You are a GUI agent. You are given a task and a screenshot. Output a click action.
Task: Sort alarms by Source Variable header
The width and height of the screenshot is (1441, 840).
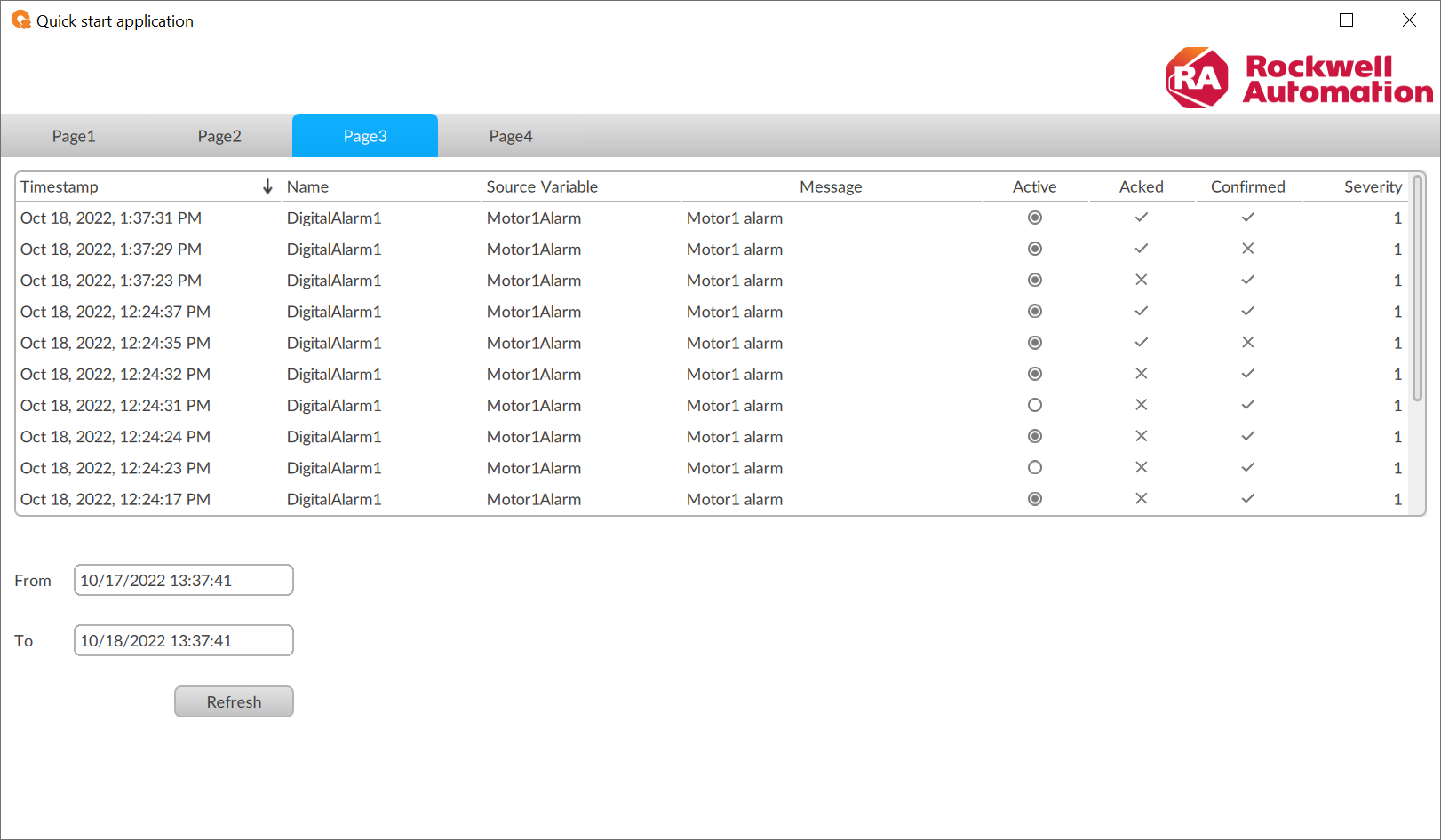tap(542, 186)
